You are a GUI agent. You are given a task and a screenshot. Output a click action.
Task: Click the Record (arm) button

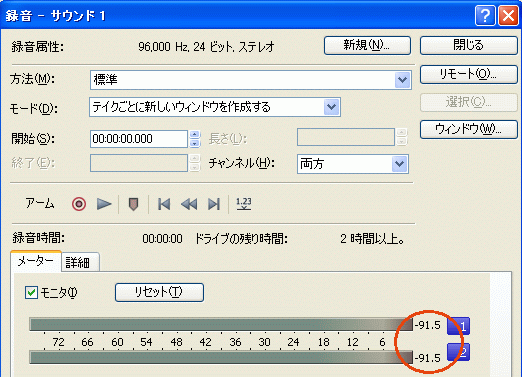(79, 204)
